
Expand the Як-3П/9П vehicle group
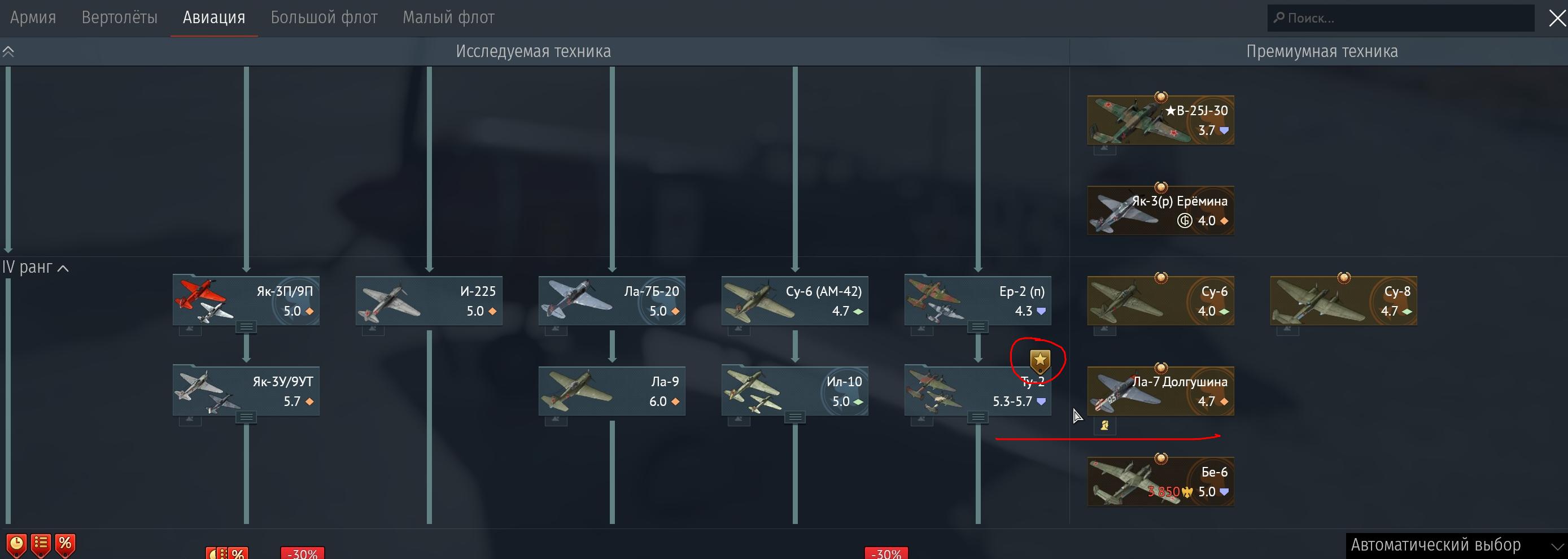(x=246, y=327)
